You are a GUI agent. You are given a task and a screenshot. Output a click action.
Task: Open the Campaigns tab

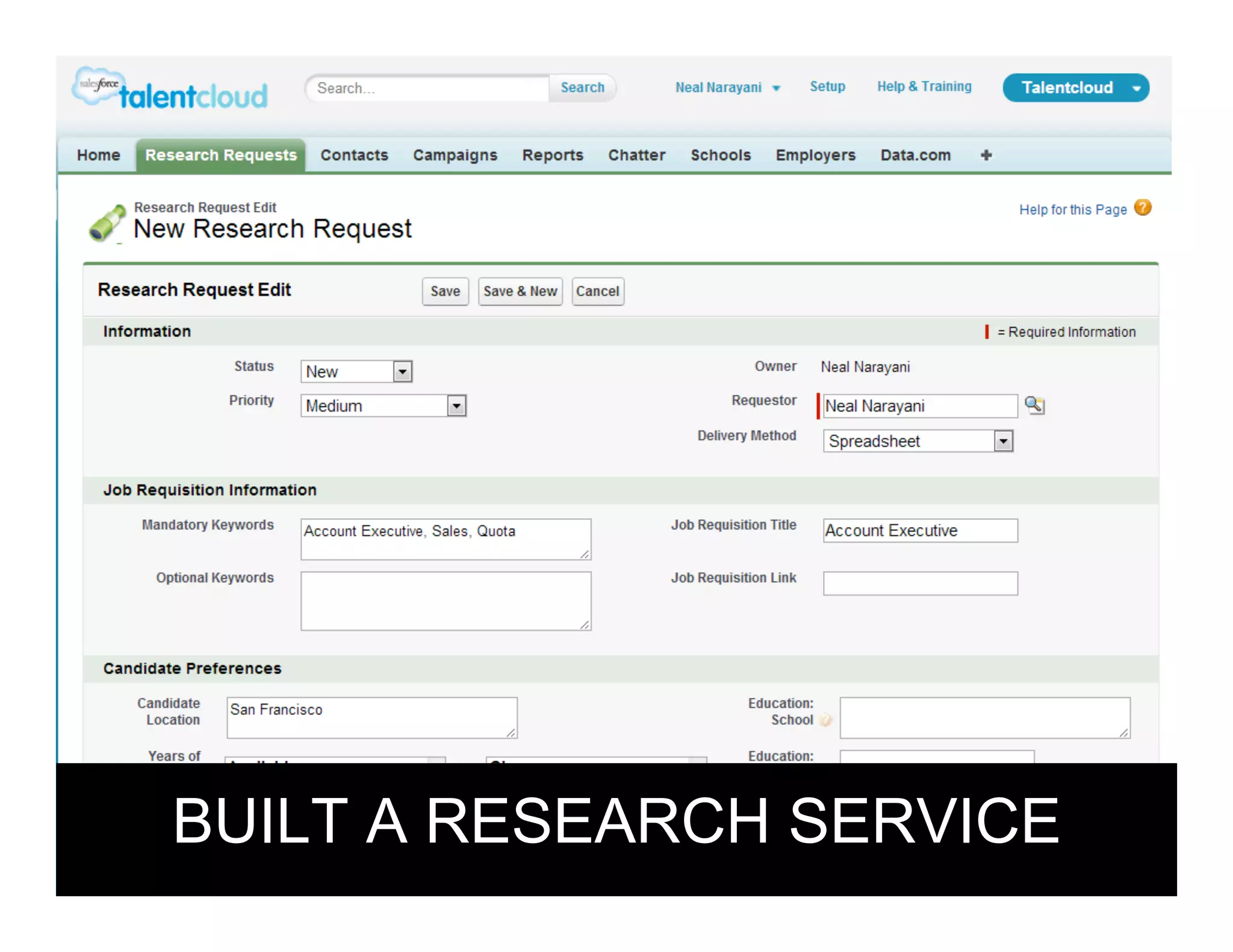(455, 155)
